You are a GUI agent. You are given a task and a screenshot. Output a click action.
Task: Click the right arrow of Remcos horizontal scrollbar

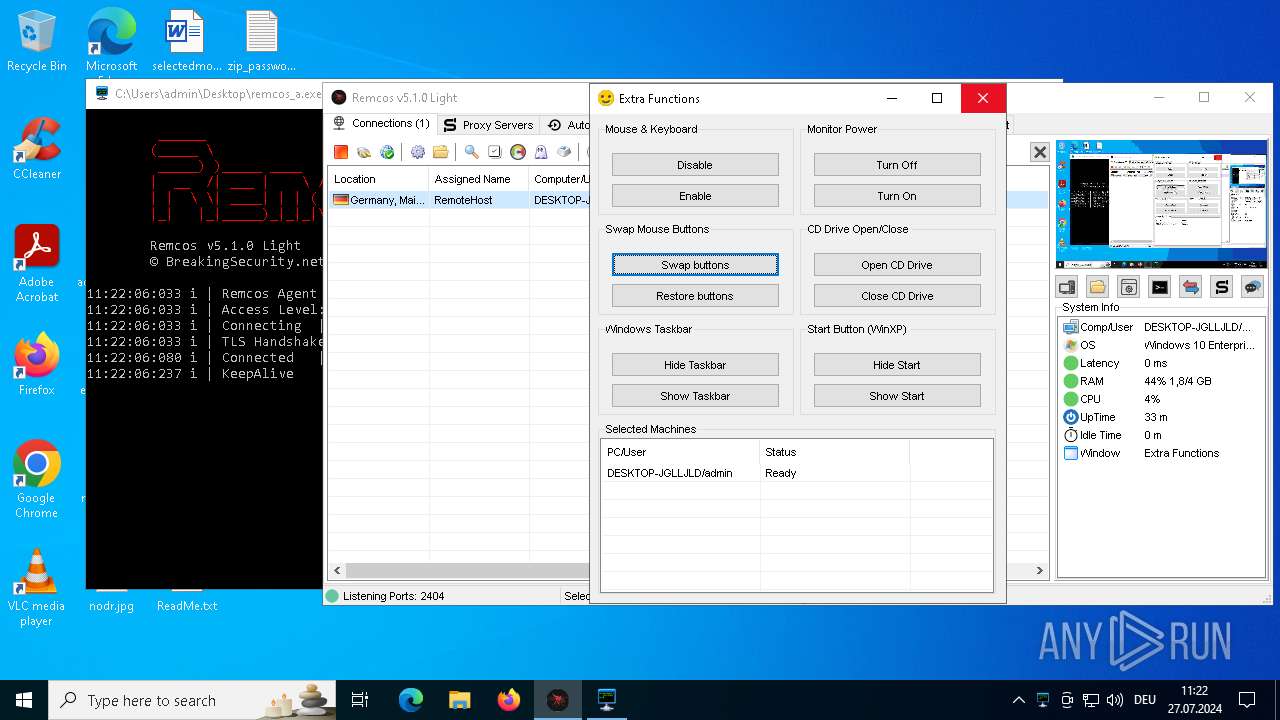1040,570
